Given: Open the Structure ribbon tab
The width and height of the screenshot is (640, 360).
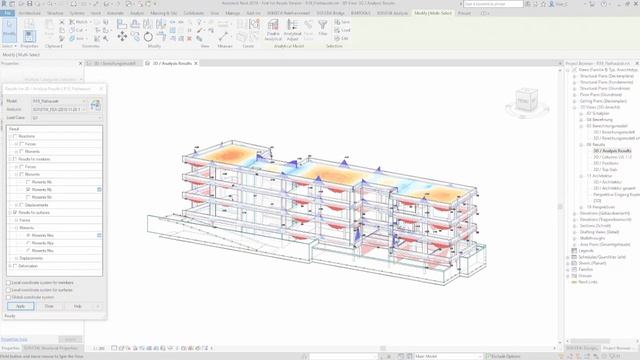Looking at the screenshot, I should pos(55,13).
